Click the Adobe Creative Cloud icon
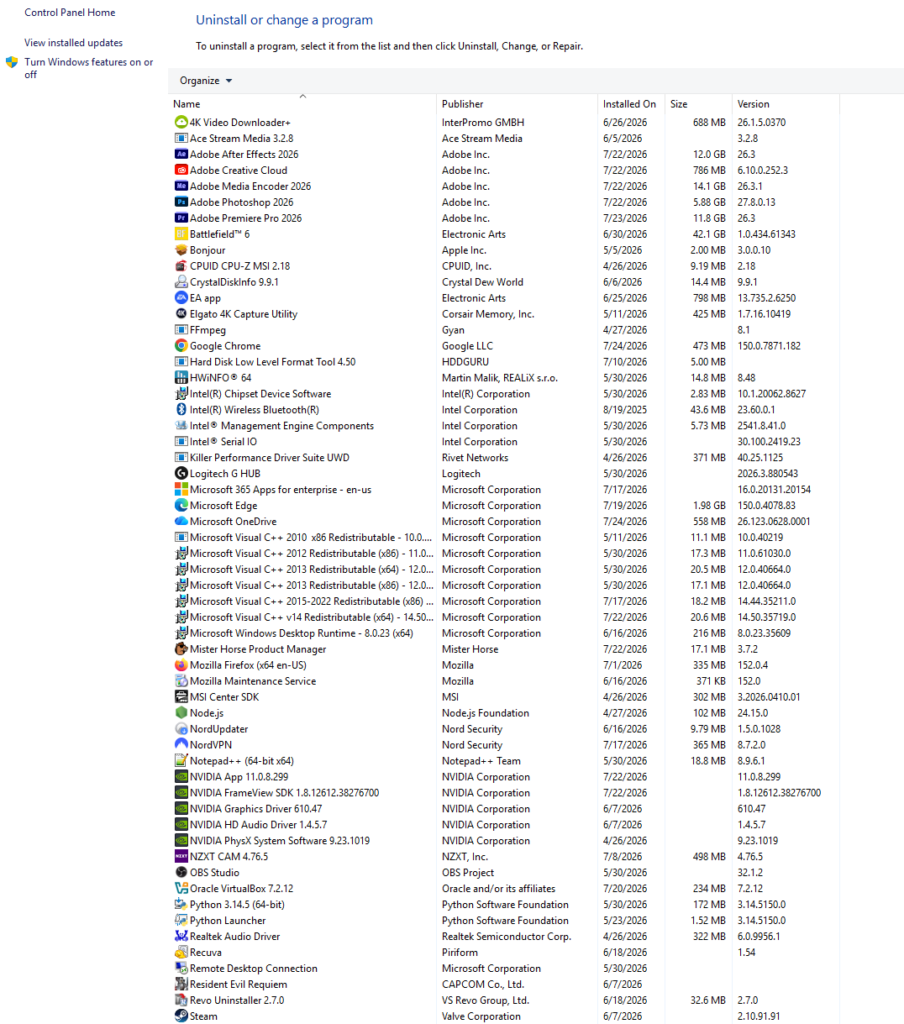This screenshot has width=904, height=1024. pyautogui.click(x=181, y=170)
